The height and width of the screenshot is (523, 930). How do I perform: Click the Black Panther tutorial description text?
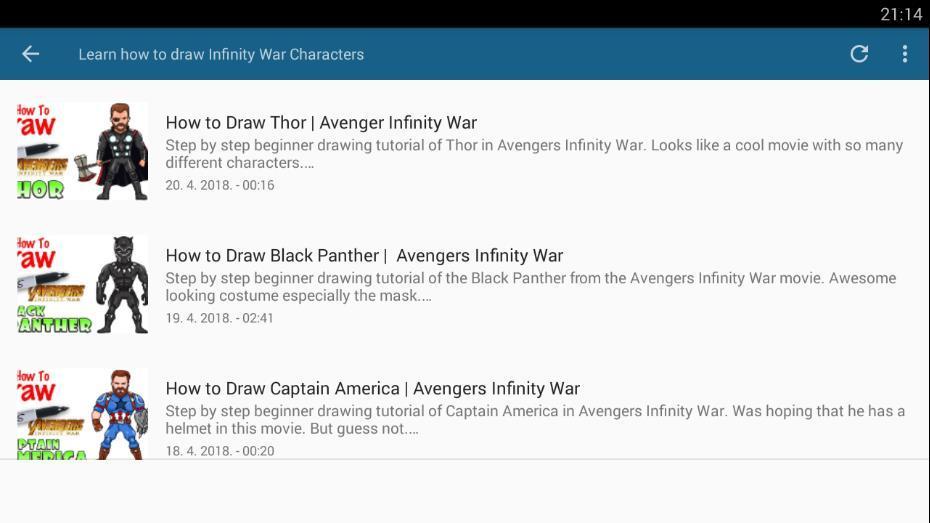[531, 286]
